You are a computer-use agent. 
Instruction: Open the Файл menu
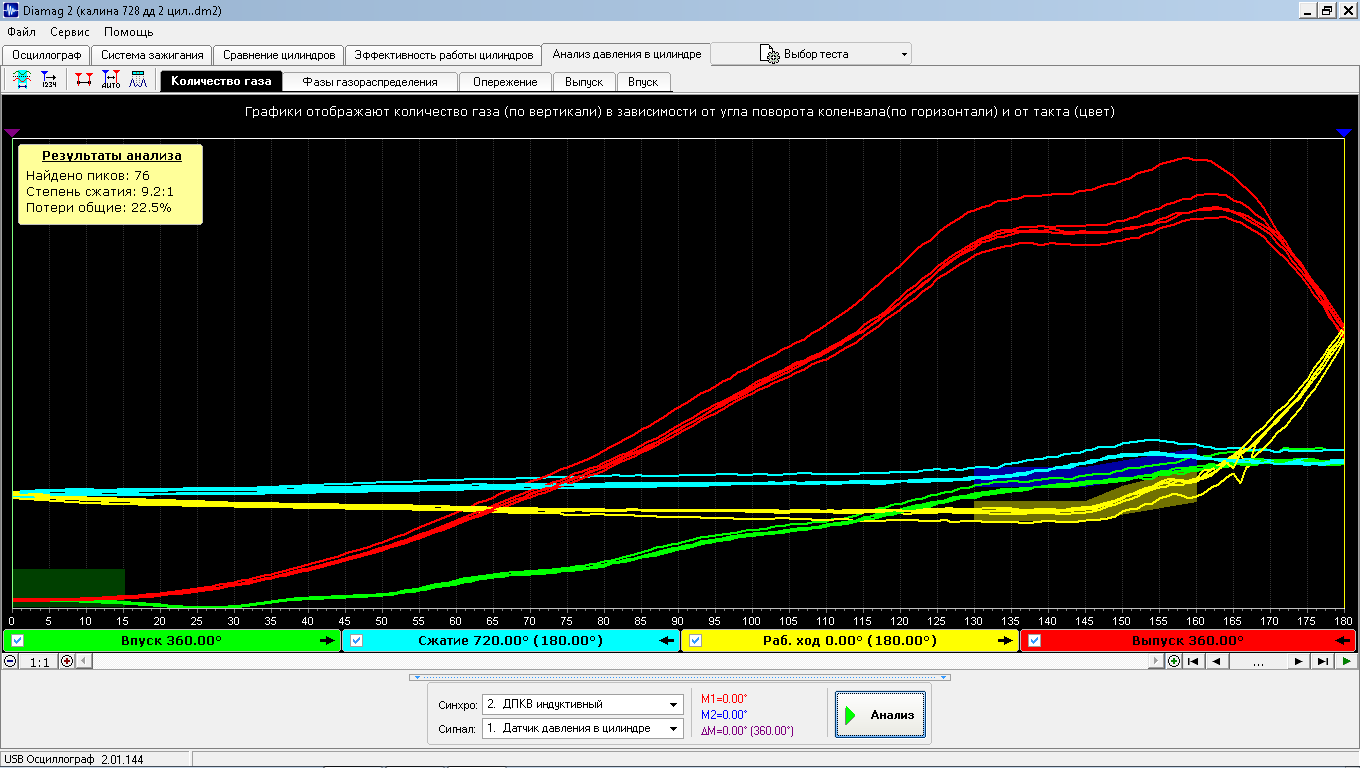point(21,32)
